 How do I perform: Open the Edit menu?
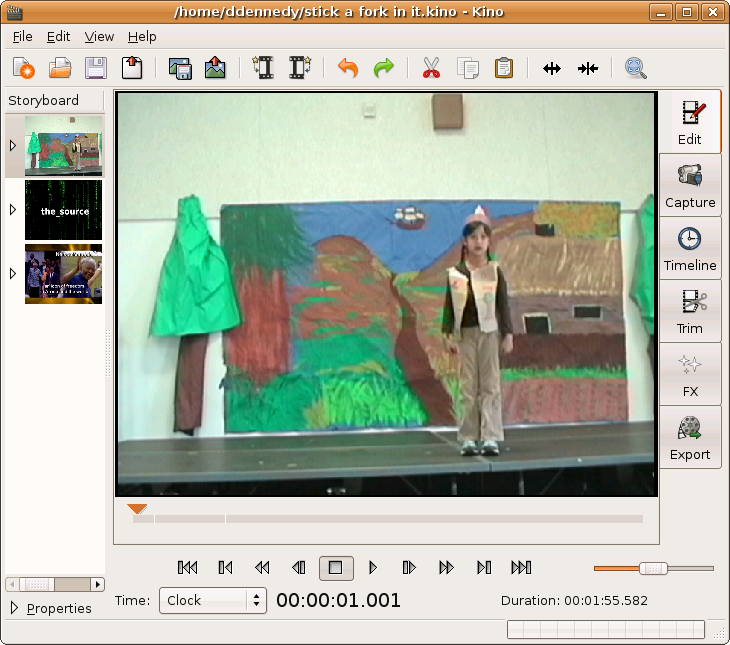pos(58,36)
